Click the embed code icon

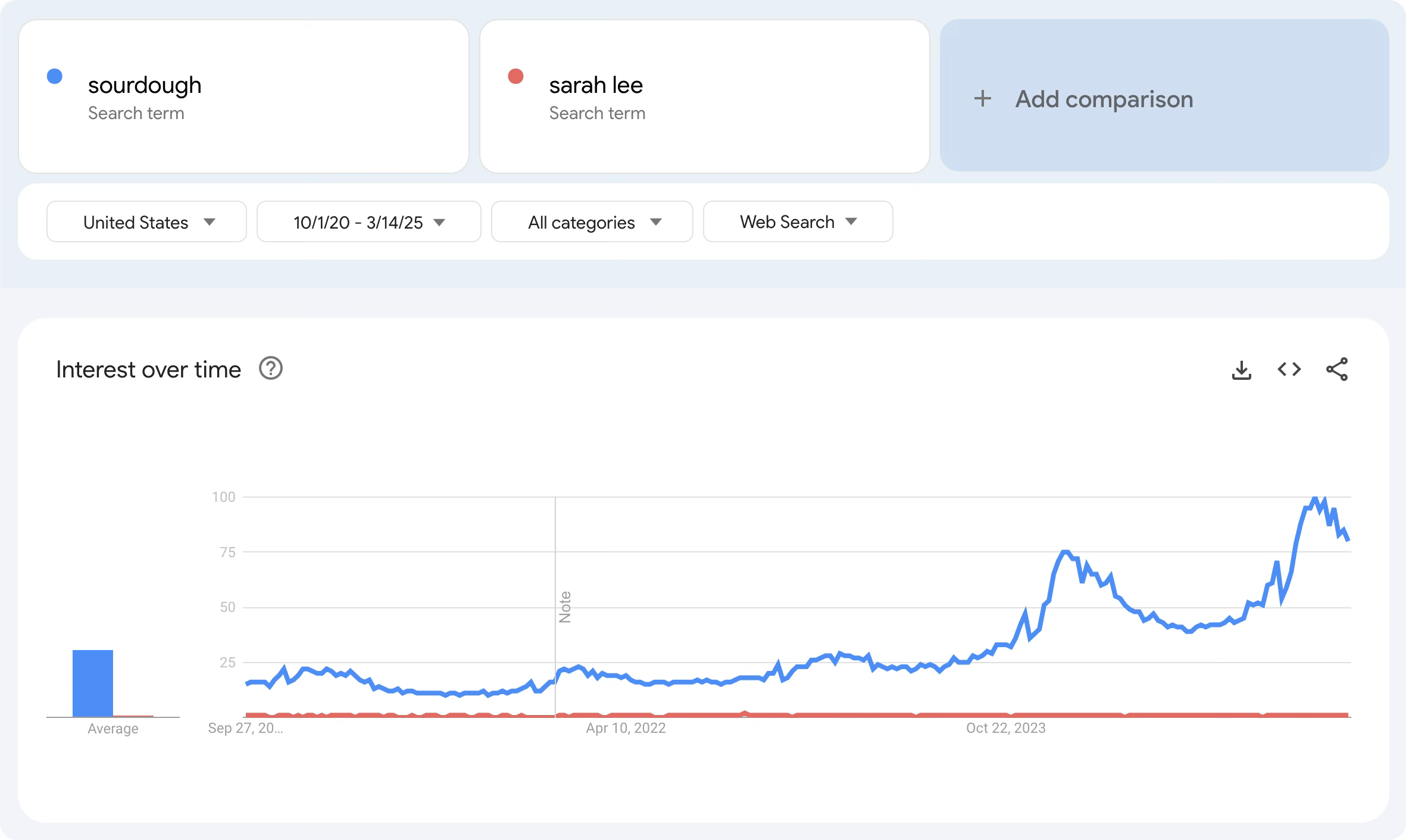[1289, 370]
